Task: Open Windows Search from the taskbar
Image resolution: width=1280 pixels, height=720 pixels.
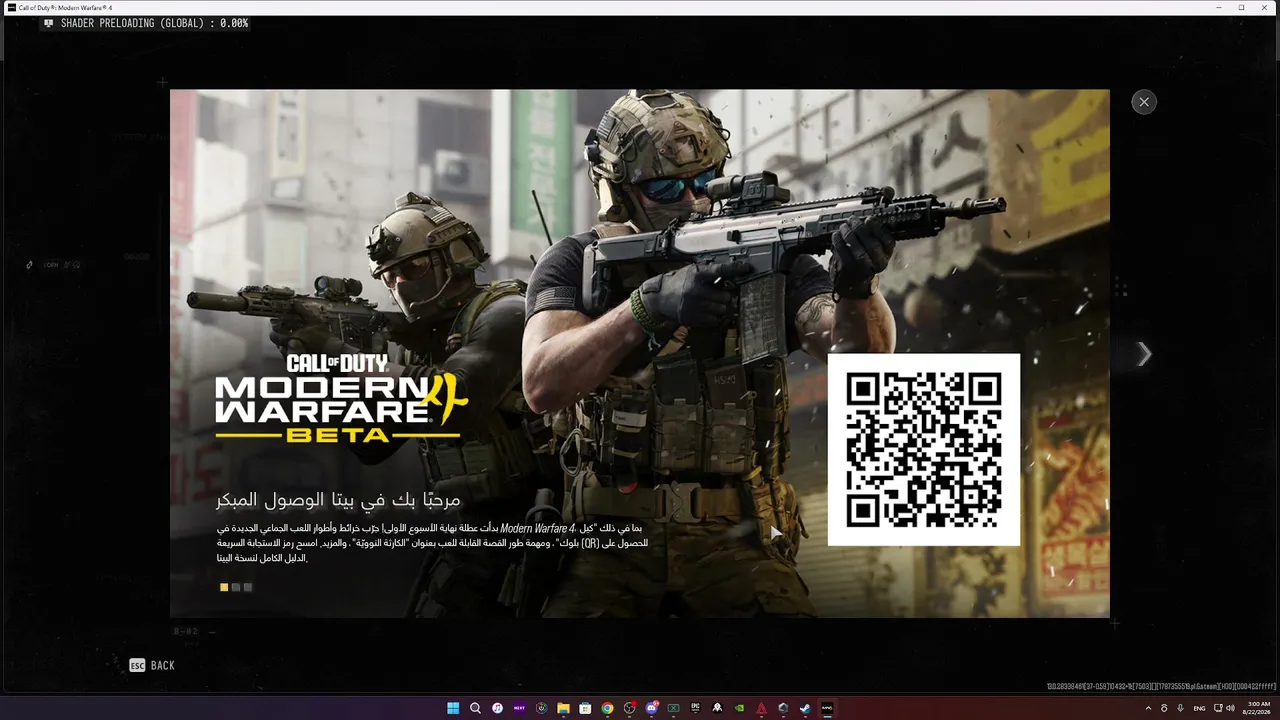Action: (475, 708)
